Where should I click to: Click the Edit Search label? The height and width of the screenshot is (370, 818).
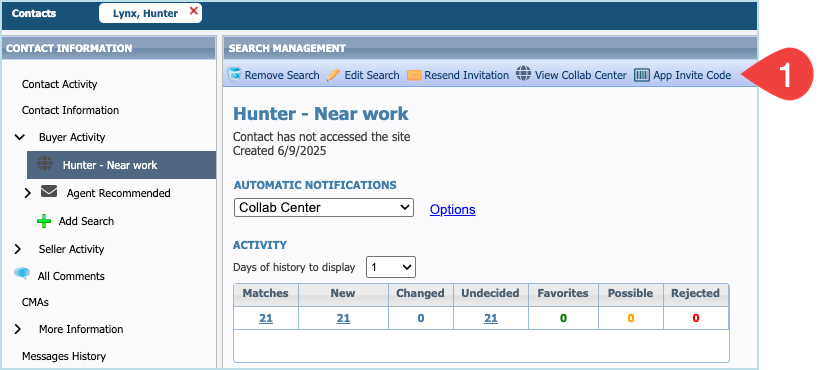tap(372, 75)
